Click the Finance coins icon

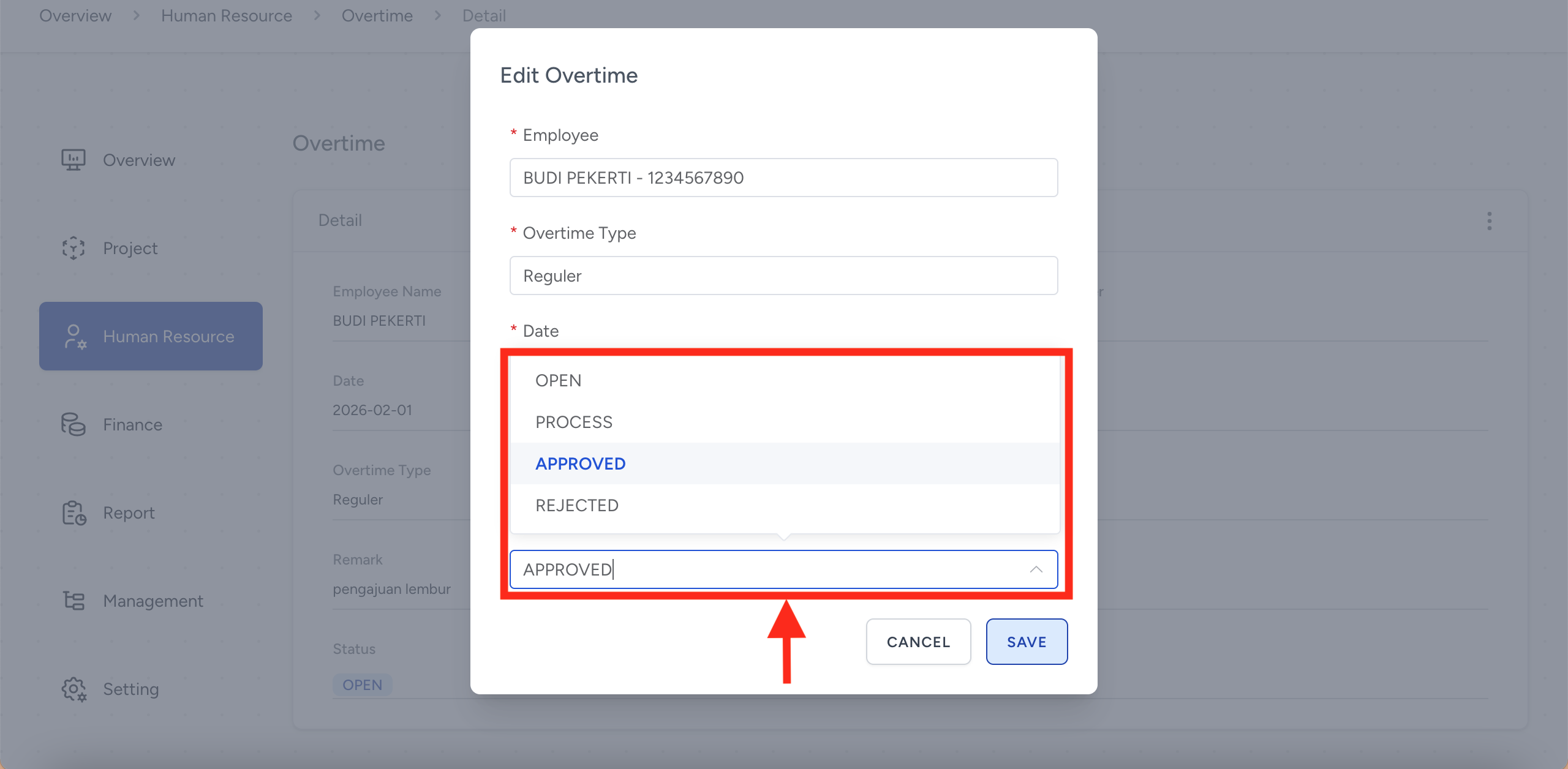(73, 424)
